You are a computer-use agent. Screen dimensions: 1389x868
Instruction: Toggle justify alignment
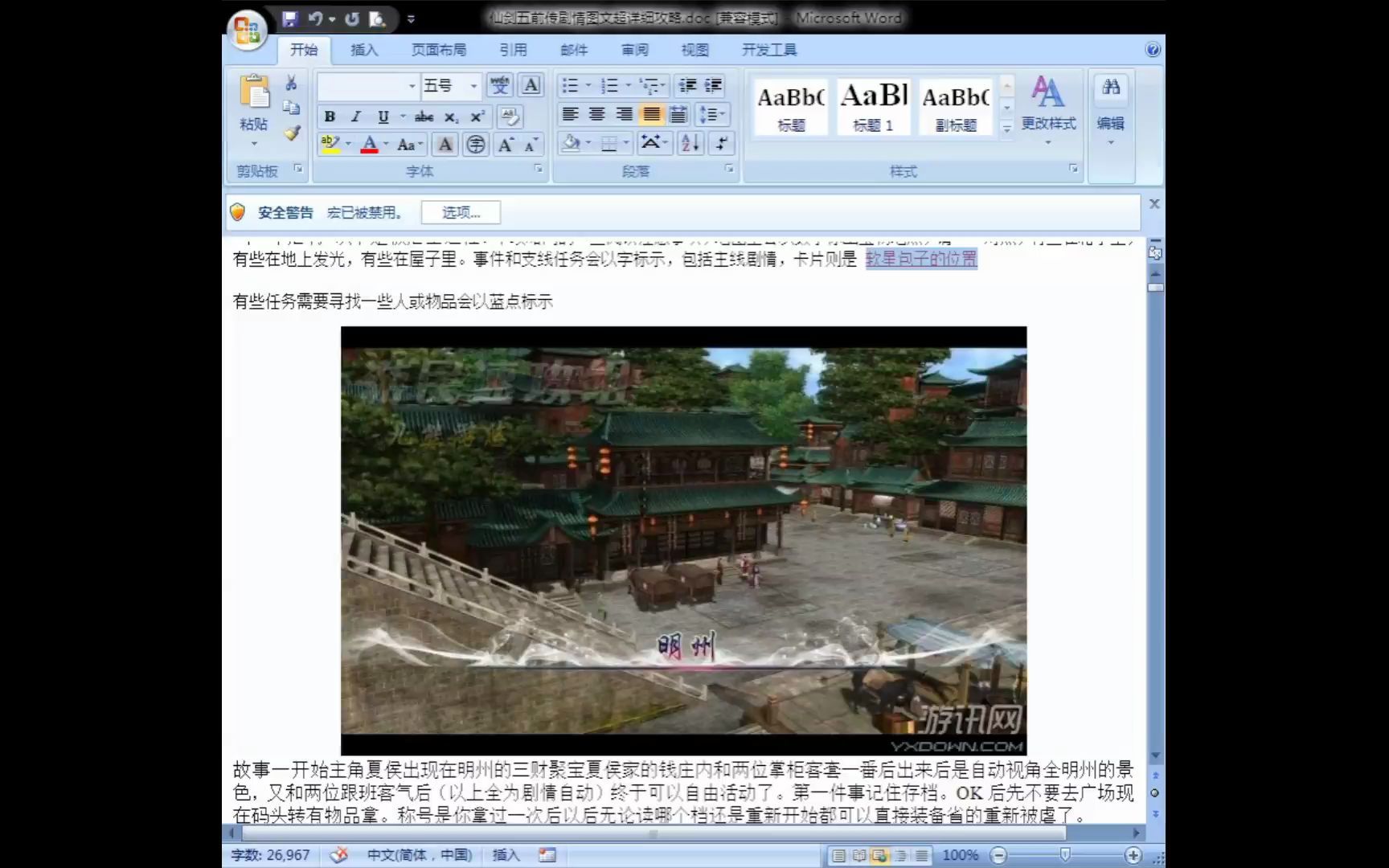pos(652,114)
